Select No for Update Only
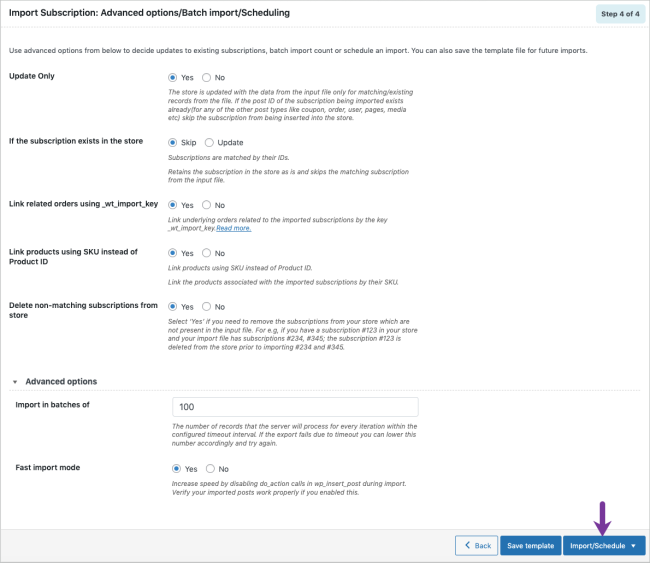Image resolution: width=650 pixels, height=563 pixels. [x=206, y=78]
